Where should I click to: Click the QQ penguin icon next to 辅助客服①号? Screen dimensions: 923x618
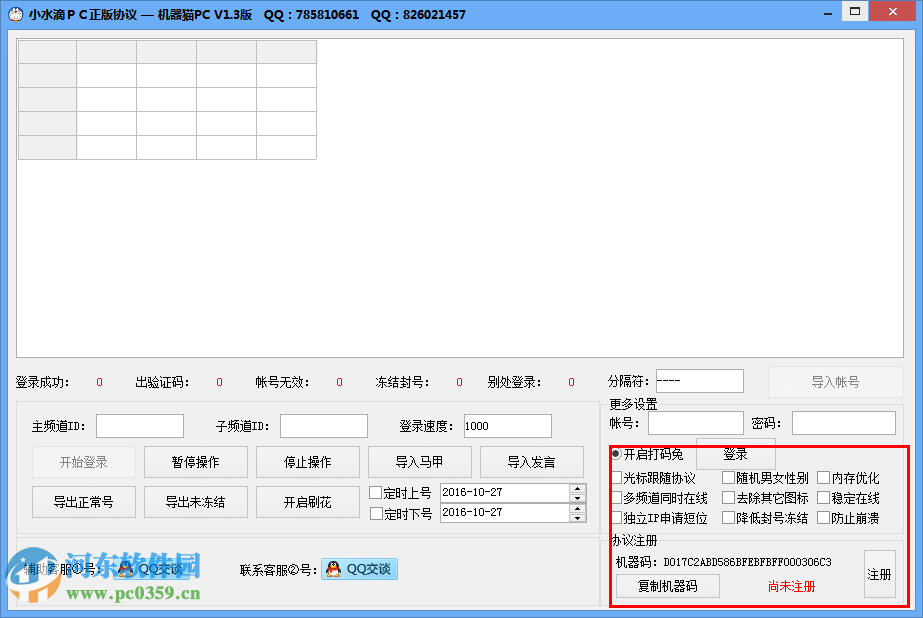[125, 568]
